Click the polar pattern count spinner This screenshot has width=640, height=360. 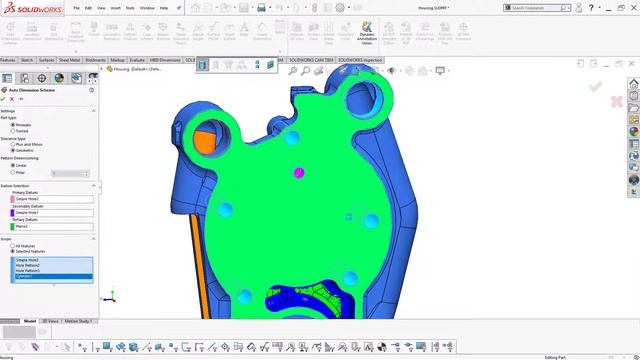click(x=86, y=173)
